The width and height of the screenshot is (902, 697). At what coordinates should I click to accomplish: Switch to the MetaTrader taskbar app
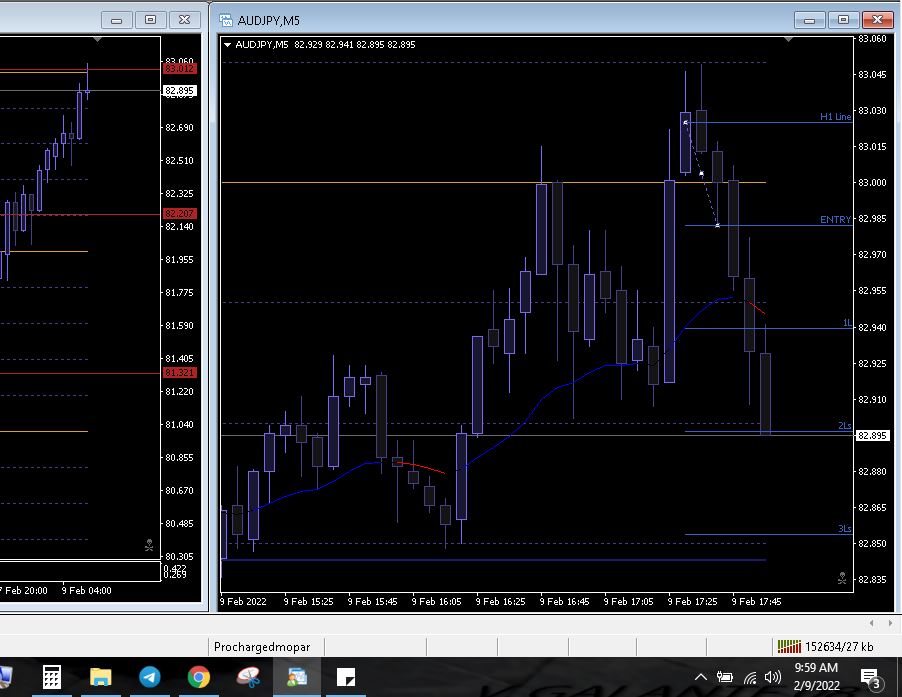[x=296, y=678]
